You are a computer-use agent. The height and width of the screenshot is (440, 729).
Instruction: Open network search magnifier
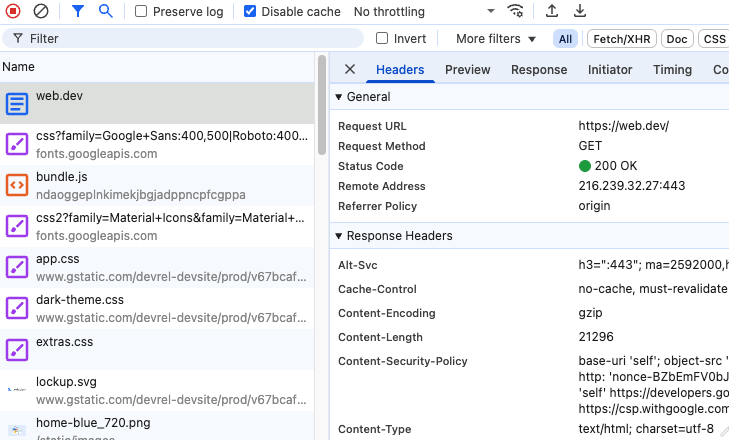pyautogui.click(x=105, y=12)
